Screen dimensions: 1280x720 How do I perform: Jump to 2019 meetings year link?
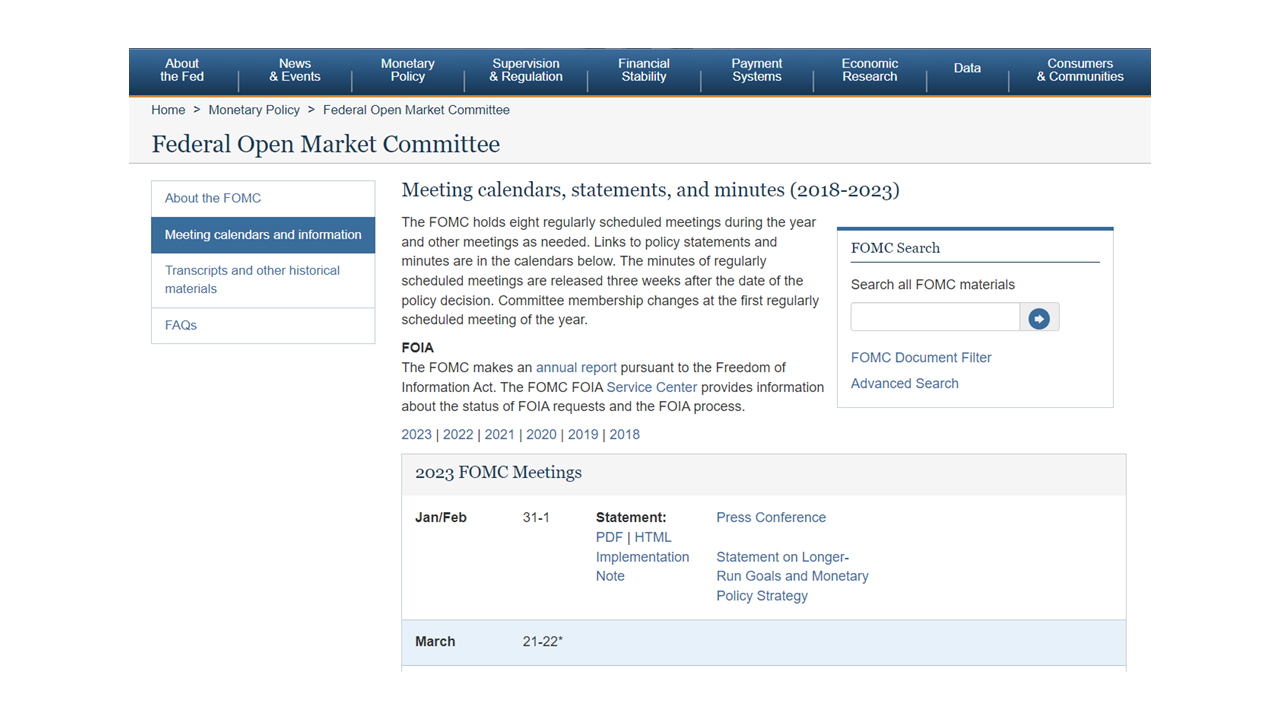[583, 435]
